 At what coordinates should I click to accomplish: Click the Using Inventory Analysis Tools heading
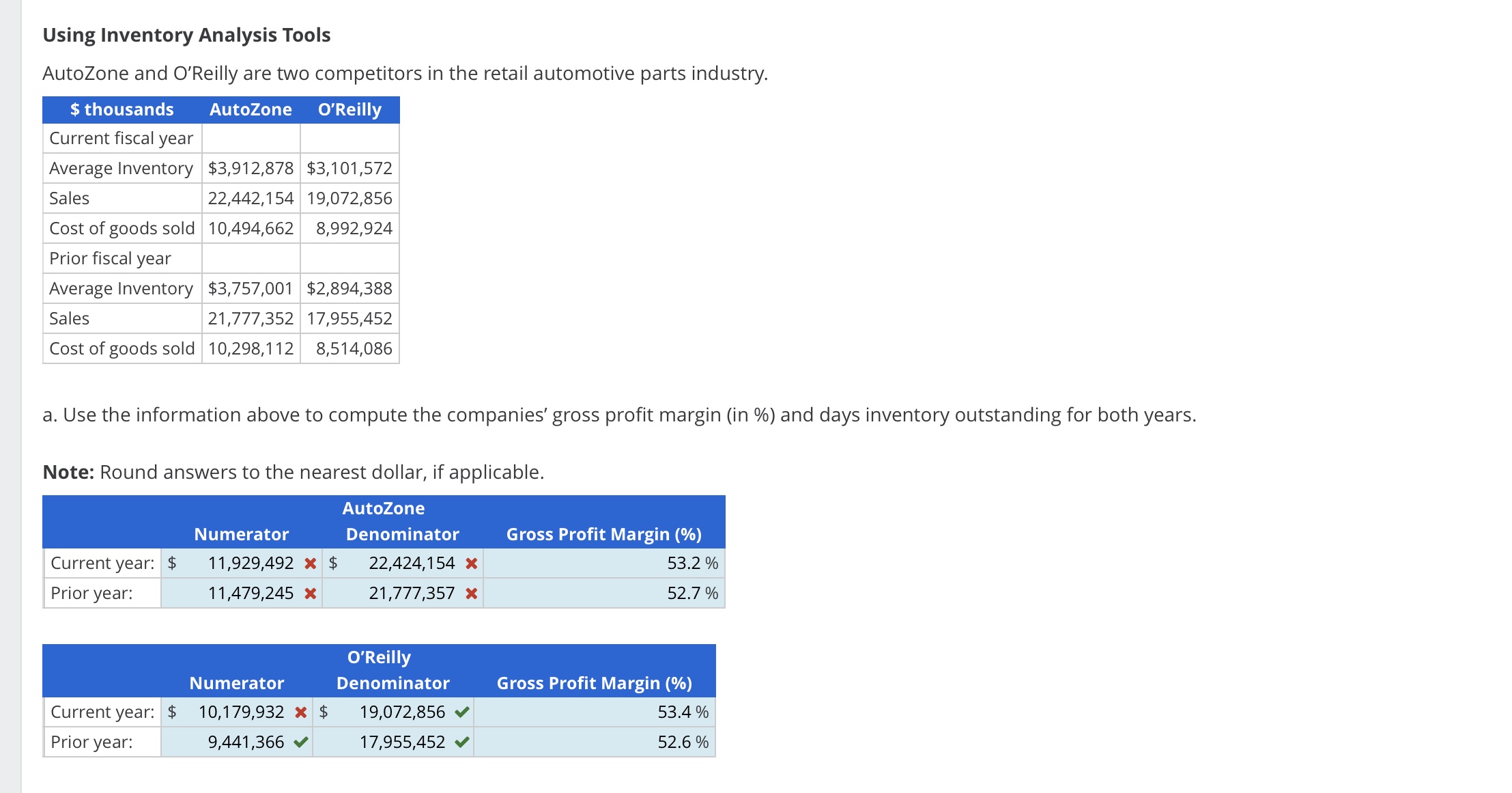pyautogui.click(x=186, y=35)
